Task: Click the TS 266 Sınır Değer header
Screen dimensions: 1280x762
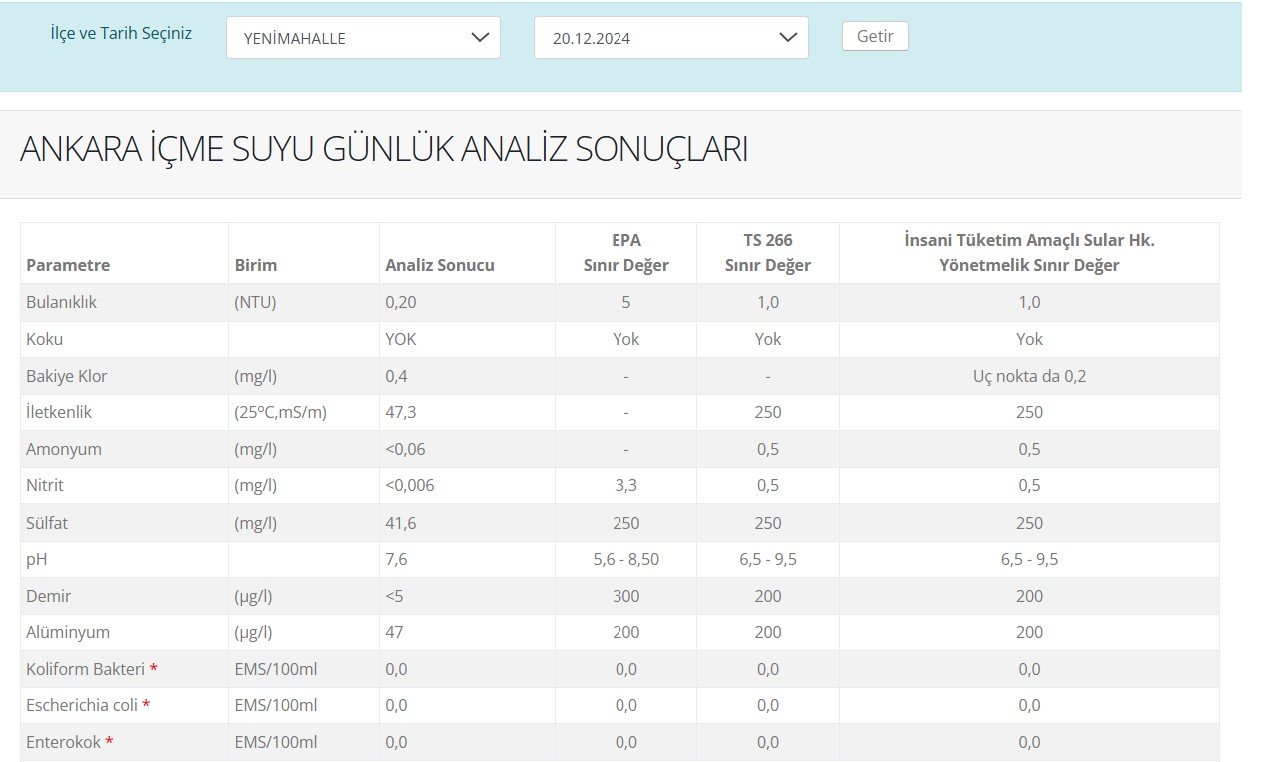Action: (x=768, y=253)
